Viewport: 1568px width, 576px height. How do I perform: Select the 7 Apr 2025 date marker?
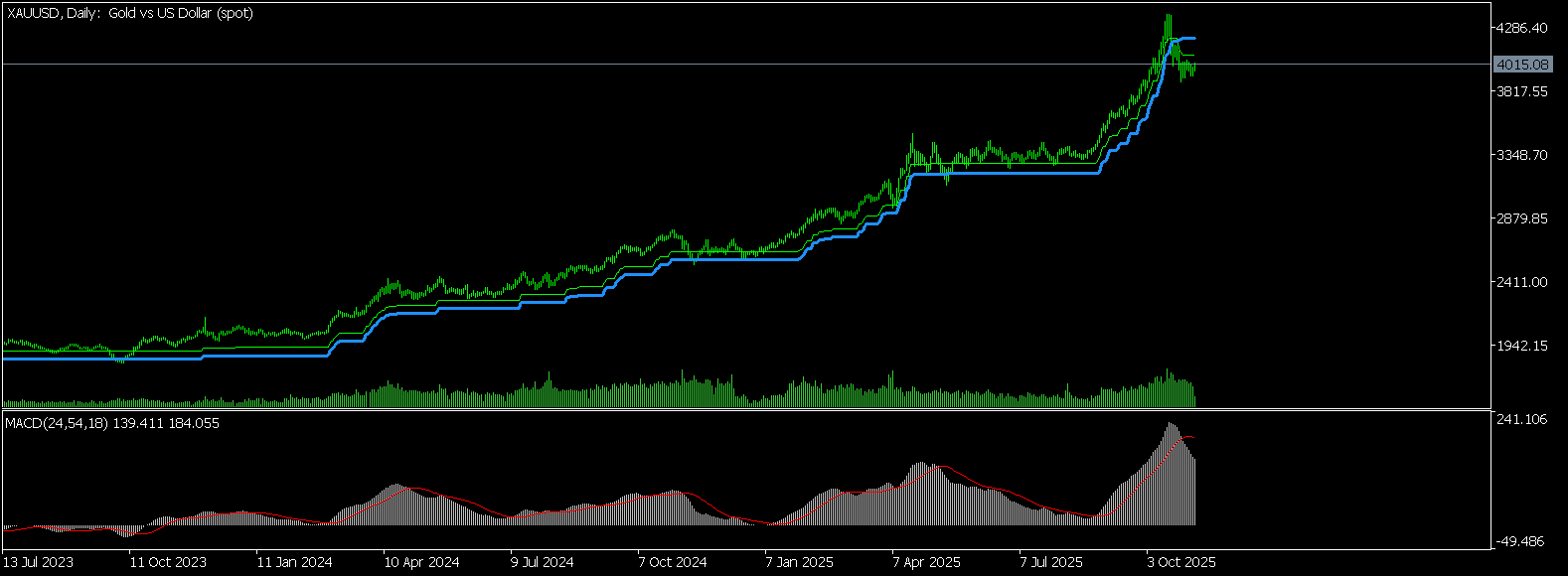click(x=927, y=562)
